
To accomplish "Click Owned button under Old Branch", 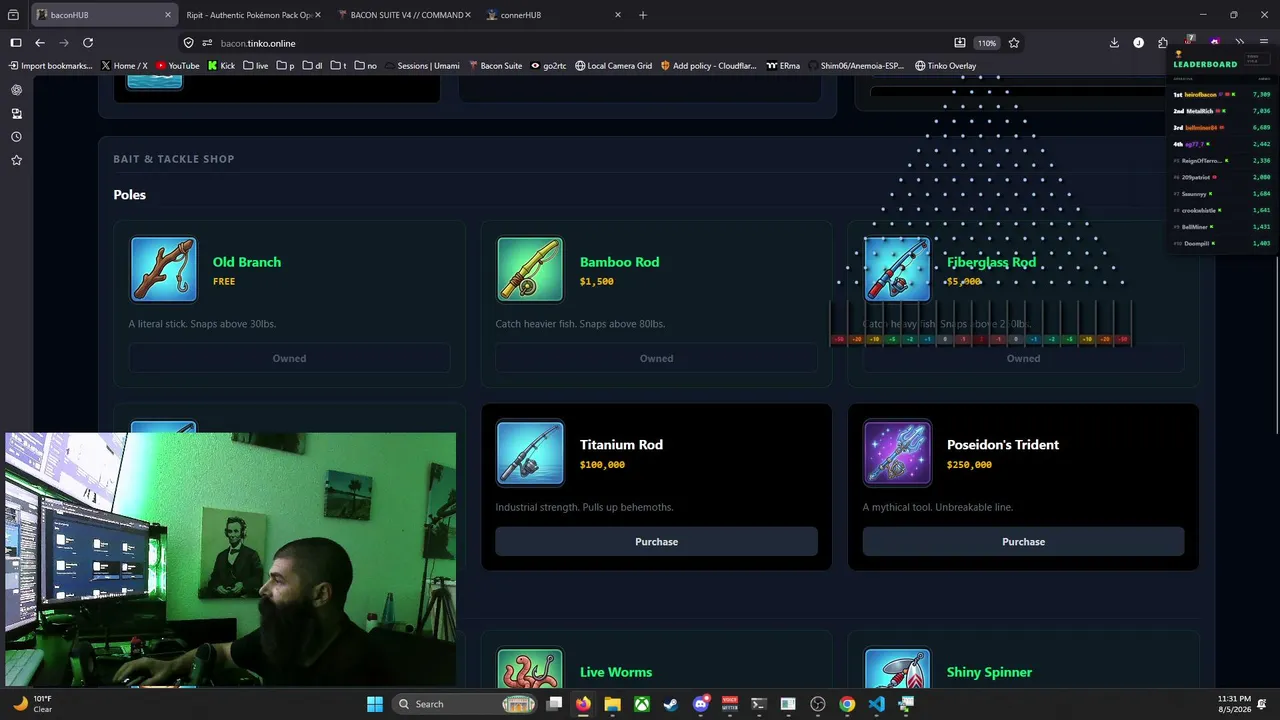I will pyautogui.click(x=289, y=358).
